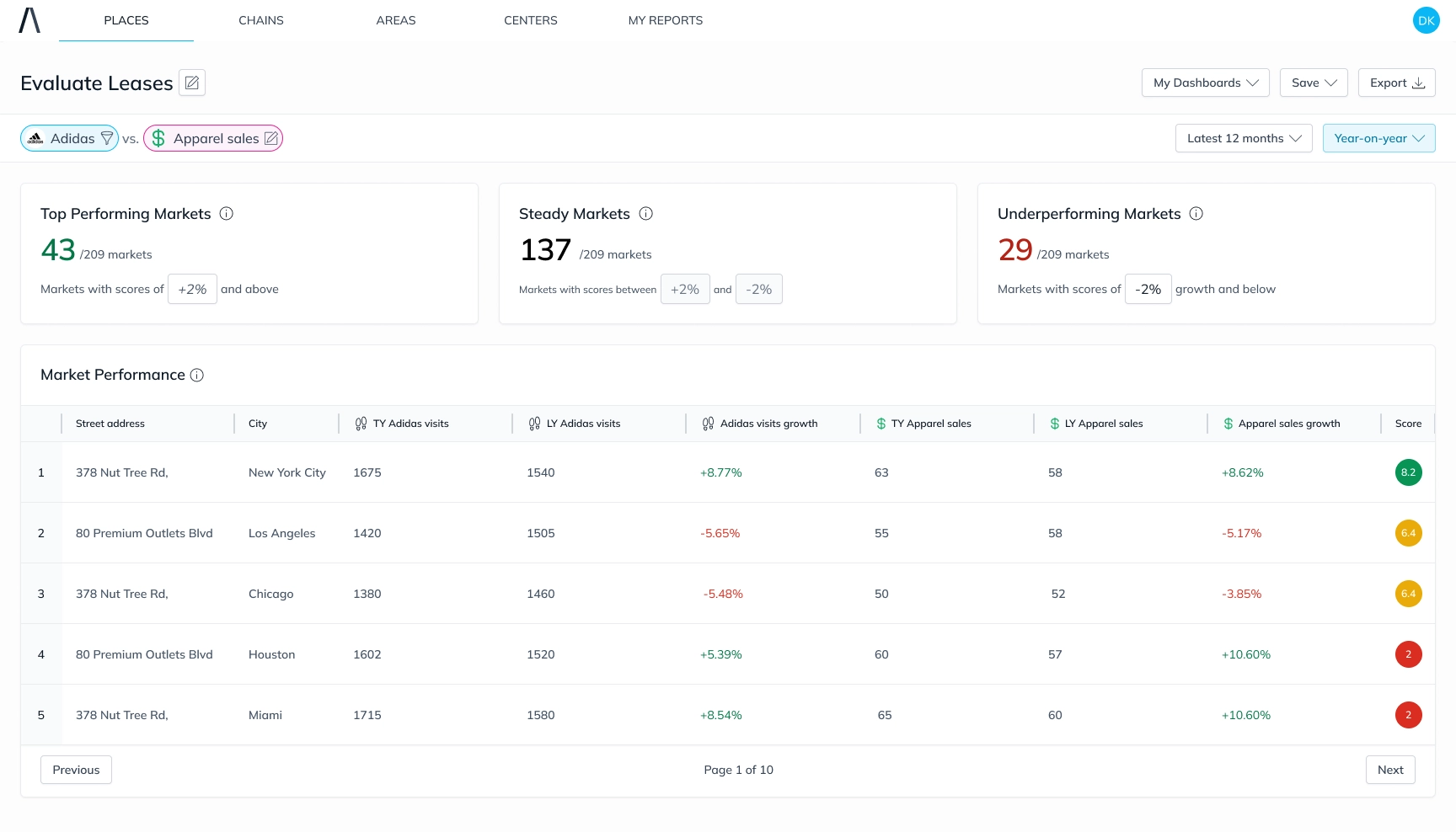The image size is (1456, 832).
Task: Click the green 8.2 score badge
Action: click(x=1409, y=472)
